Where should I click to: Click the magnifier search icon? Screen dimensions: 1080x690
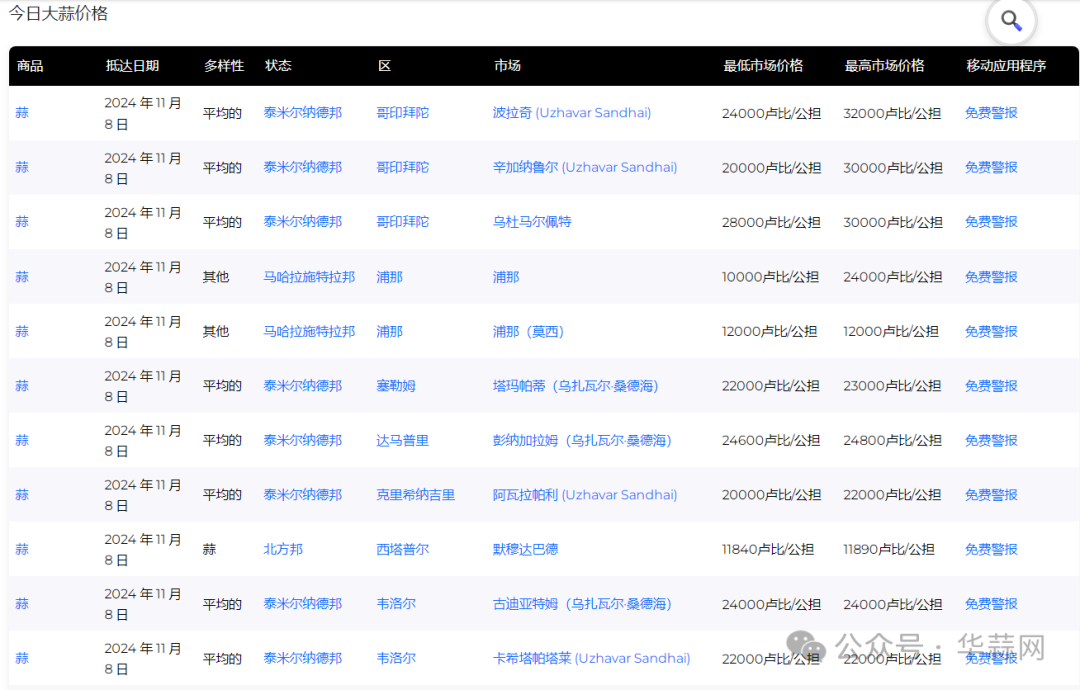coord(1010,21)
